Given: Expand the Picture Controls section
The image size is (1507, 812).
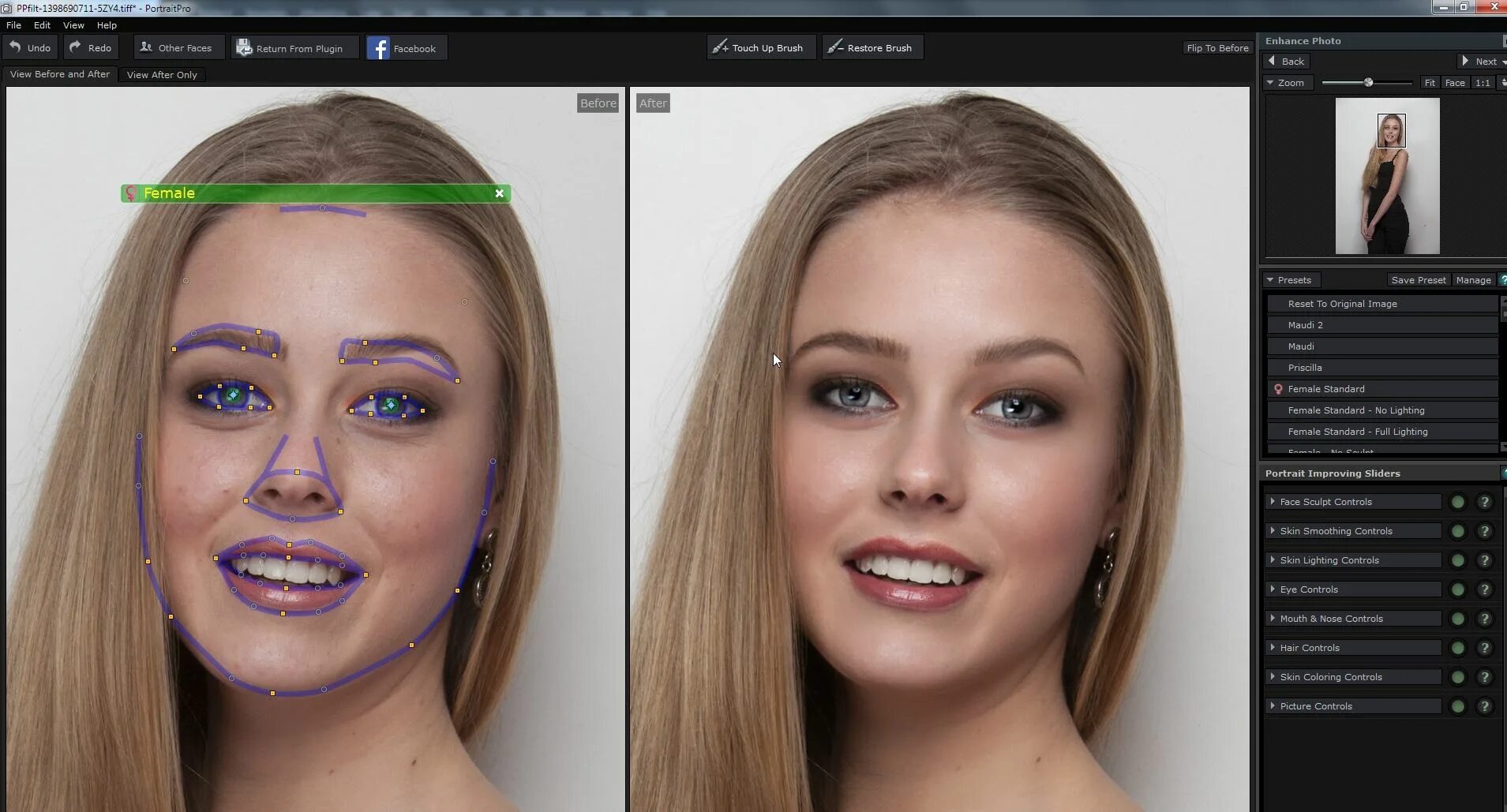Looking at the screenshot, I should point(1354,706).
